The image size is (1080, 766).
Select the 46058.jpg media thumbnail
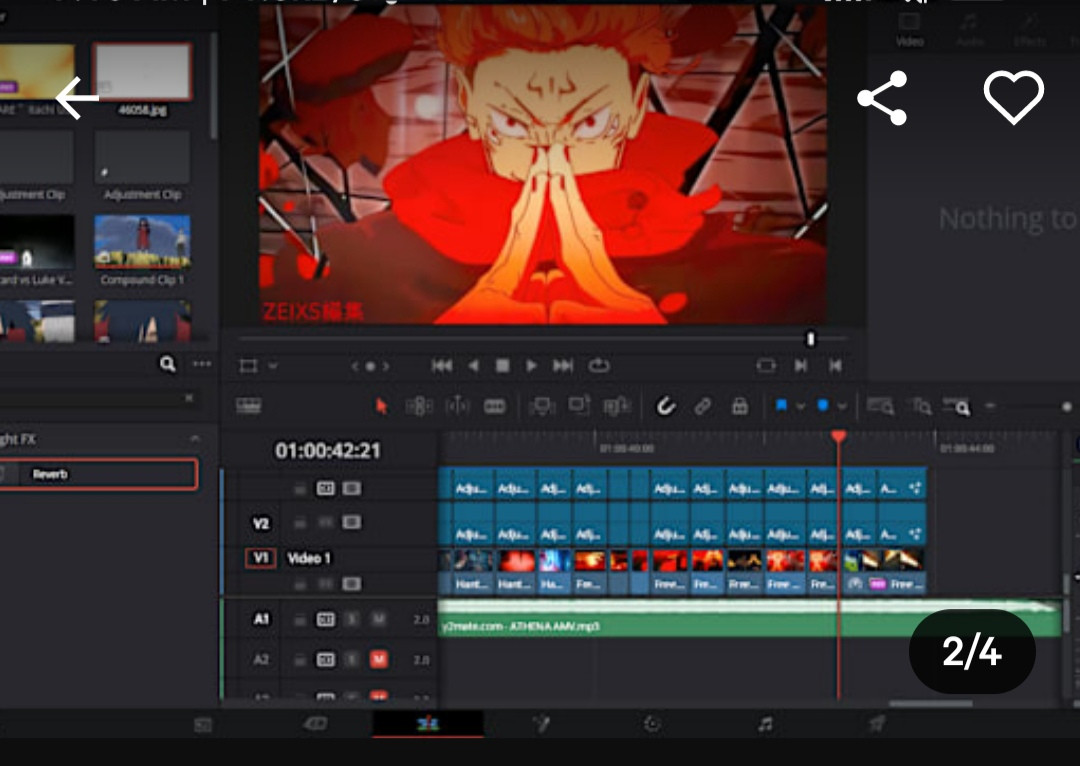(143, 73)
